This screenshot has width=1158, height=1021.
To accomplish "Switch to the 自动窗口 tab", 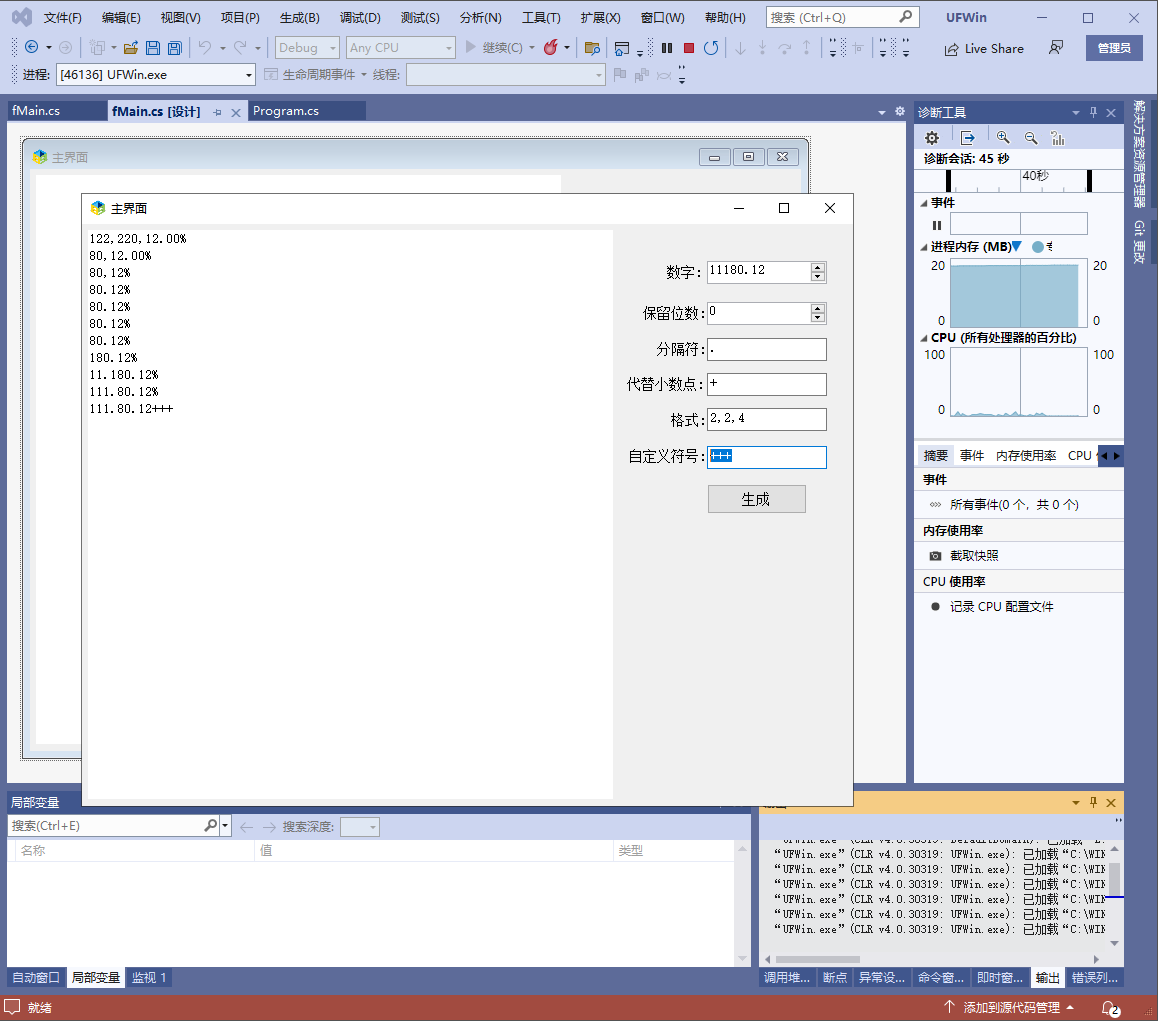I will tap(36, 977).
